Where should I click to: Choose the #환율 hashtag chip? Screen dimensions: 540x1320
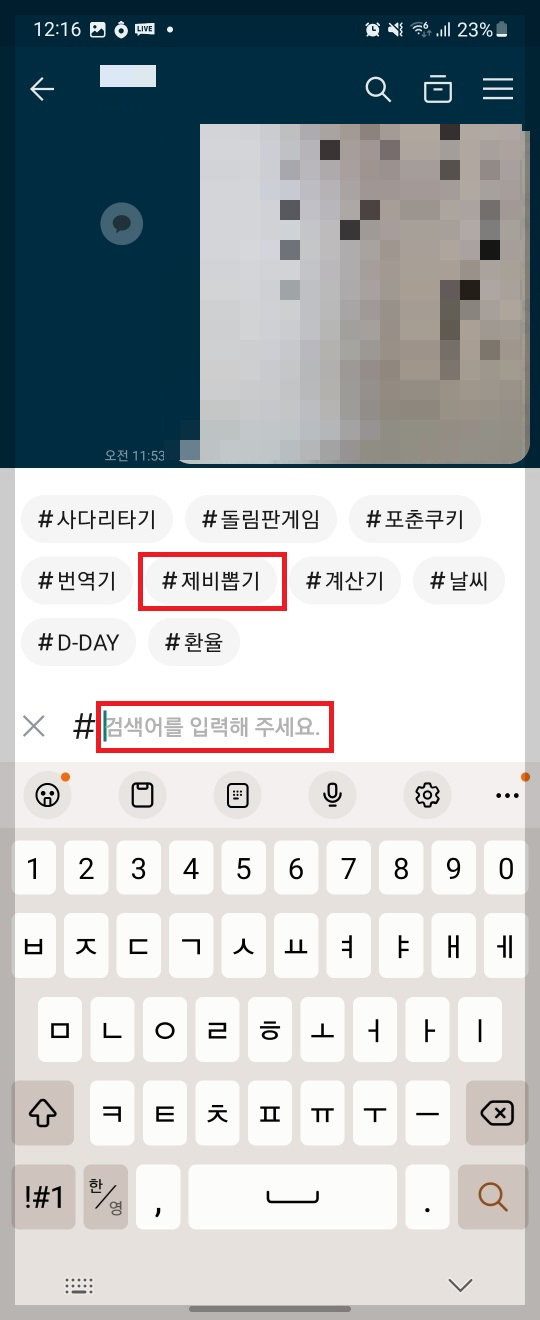(194, 642)
